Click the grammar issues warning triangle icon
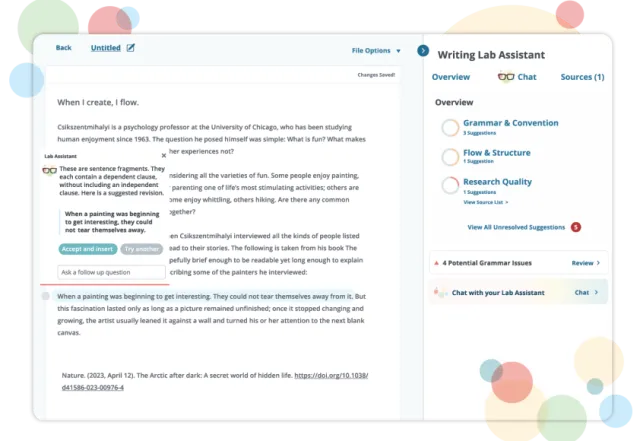This screenshot has height=441, width=640. coord(436,263)
